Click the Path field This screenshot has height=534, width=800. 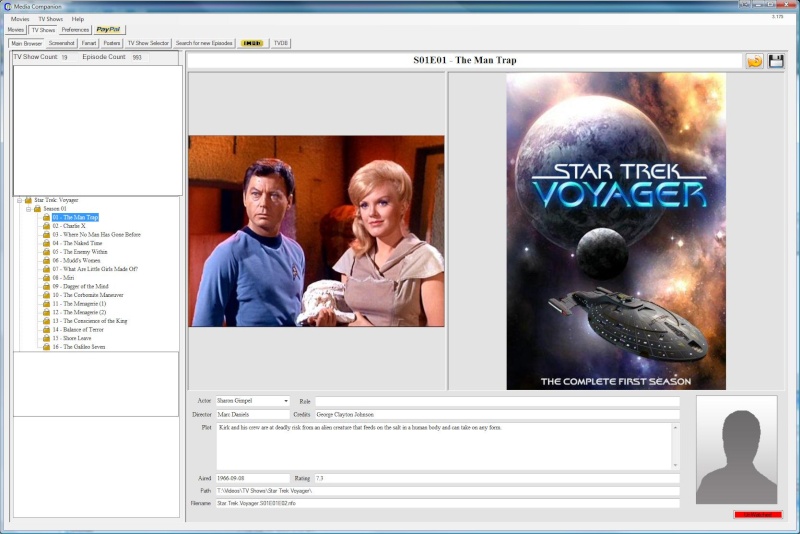[448, 491]
